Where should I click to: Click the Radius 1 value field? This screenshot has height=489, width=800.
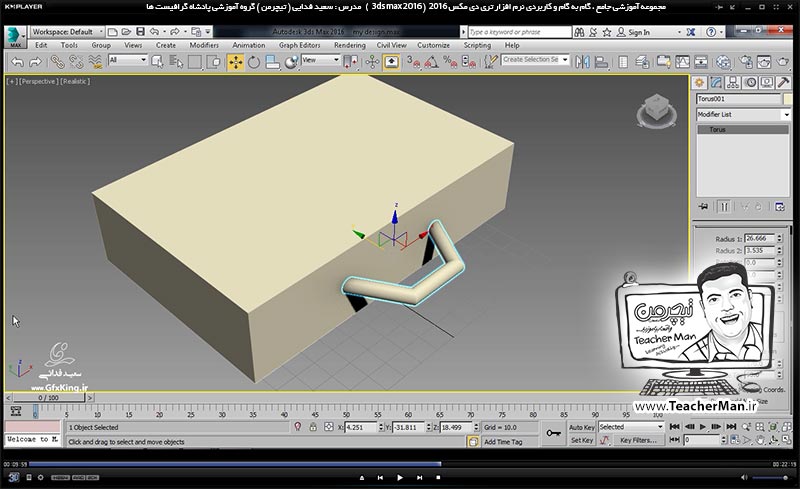(x=759, y=238)
